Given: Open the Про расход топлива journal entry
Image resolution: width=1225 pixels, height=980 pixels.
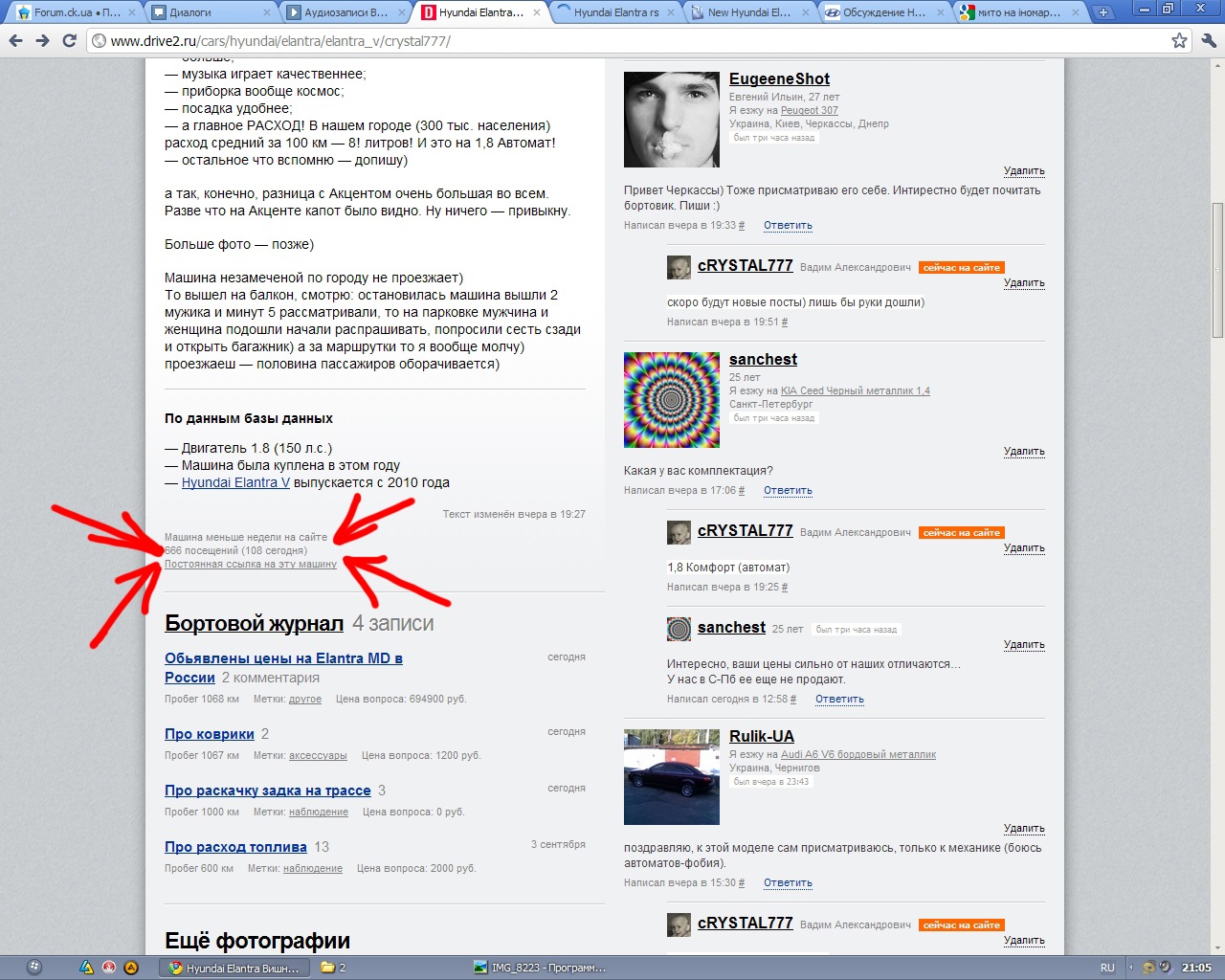Looking at the screenshot, I should tap(235, 848).
